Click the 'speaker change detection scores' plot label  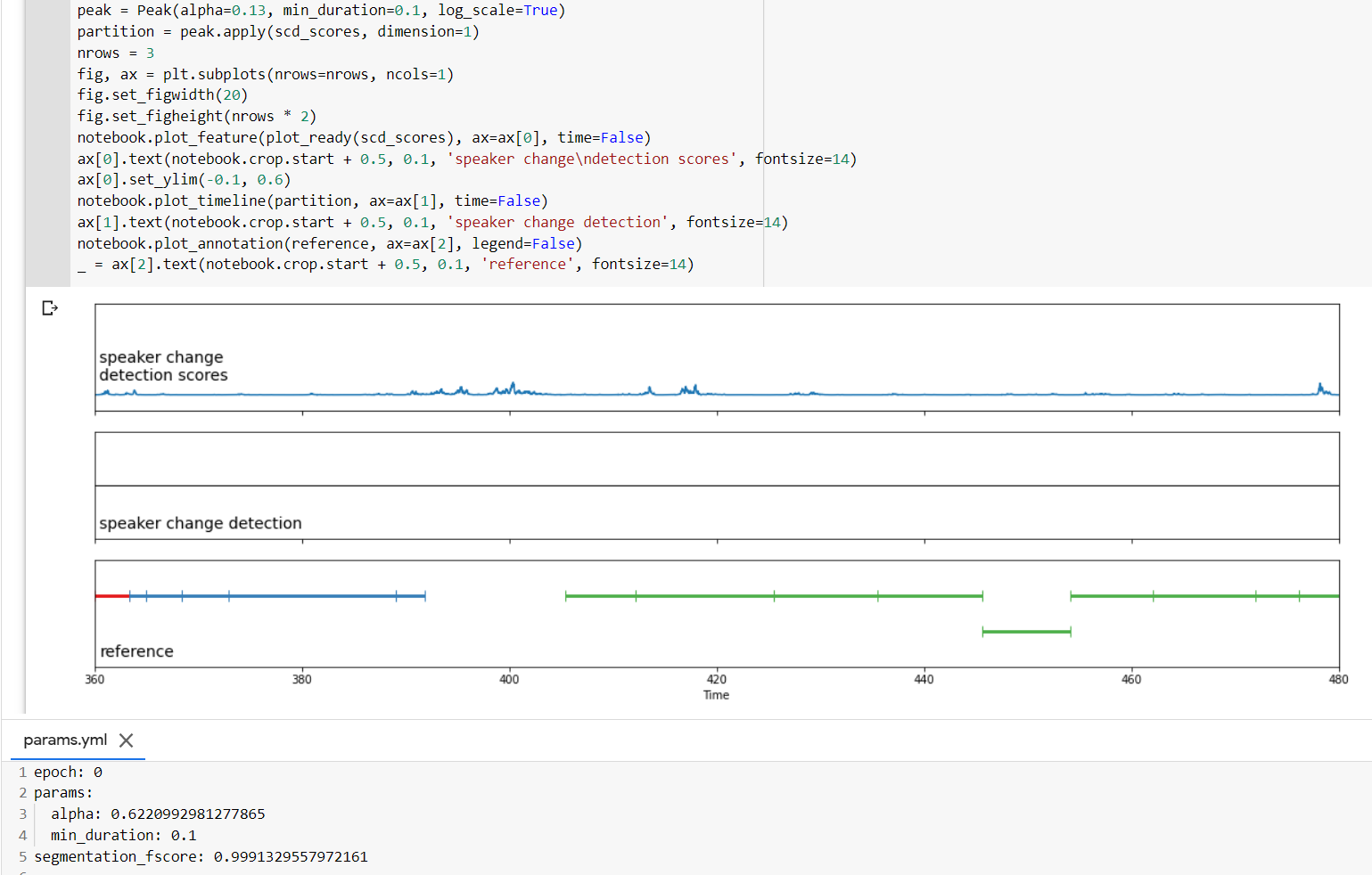(x=161, y=365)
